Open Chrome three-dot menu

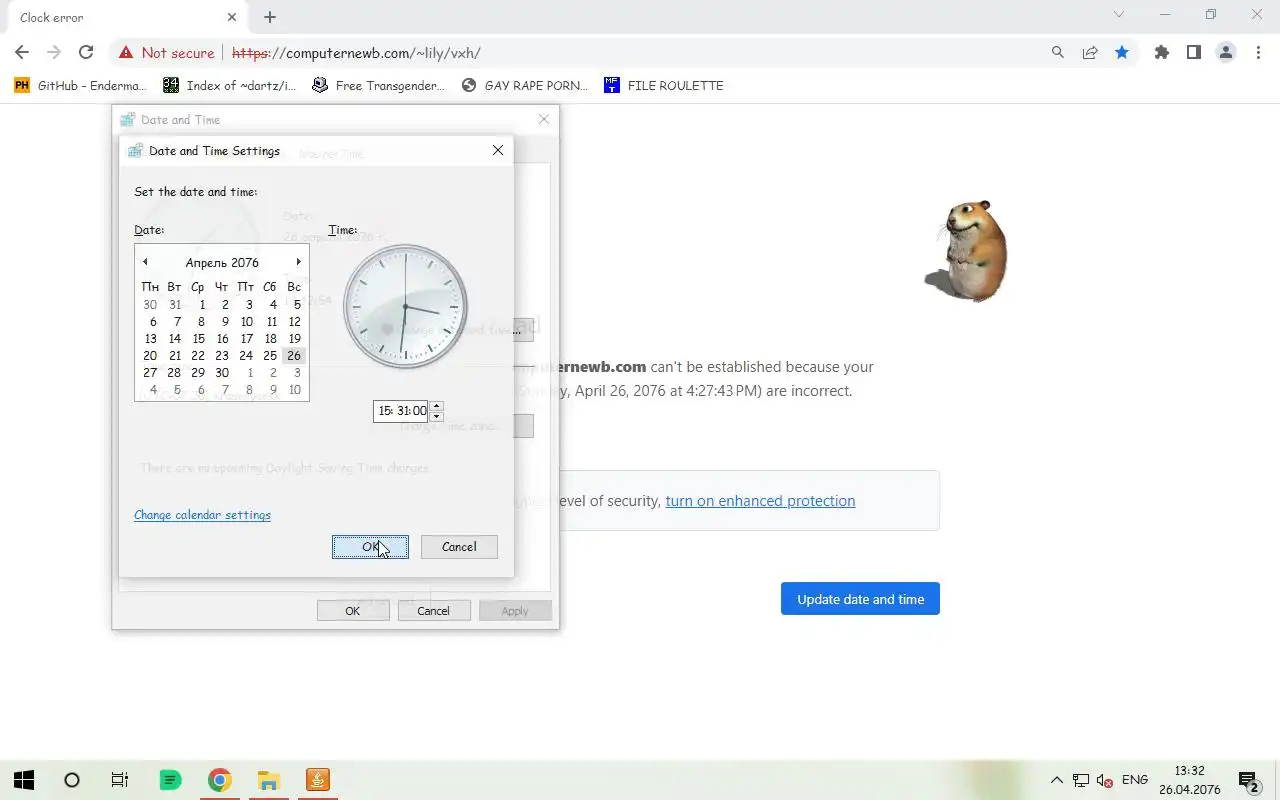1258,53
